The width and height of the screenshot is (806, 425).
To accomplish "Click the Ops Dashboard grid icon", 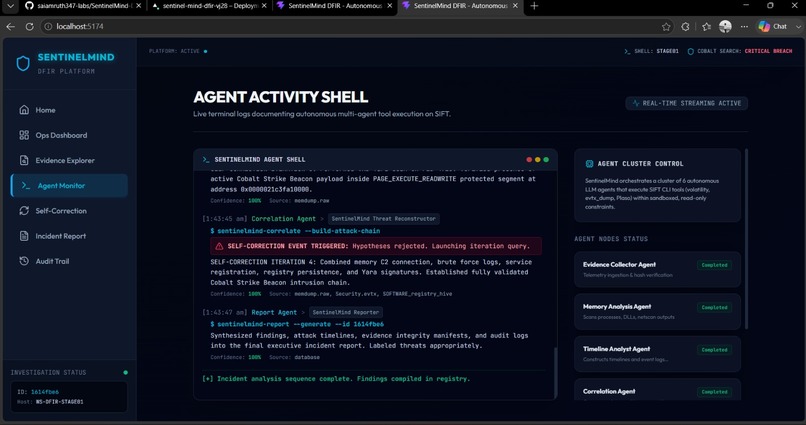I will tap(24, 135).
